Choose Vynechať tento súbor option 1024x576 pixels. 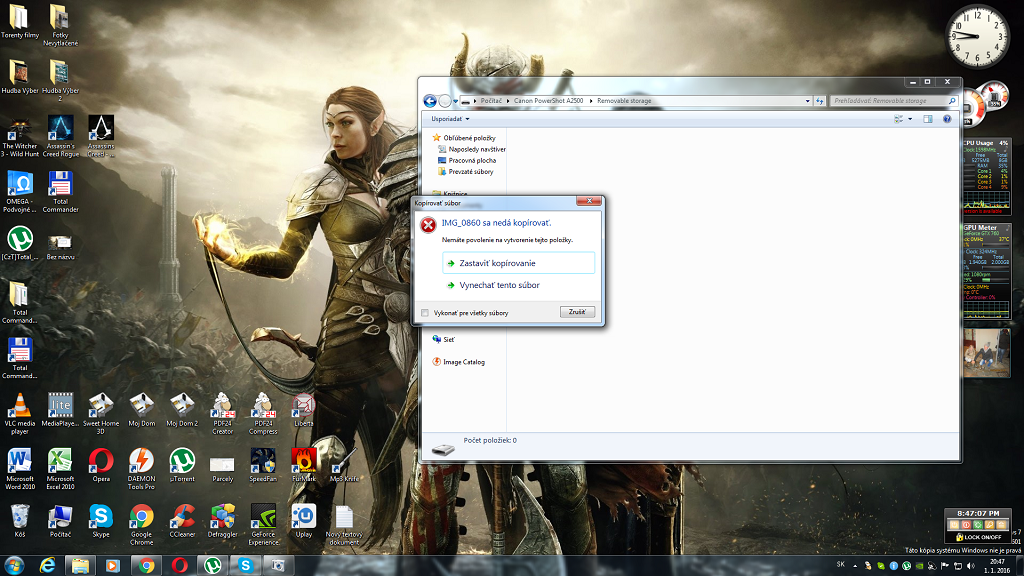click(x=519, y=285)
